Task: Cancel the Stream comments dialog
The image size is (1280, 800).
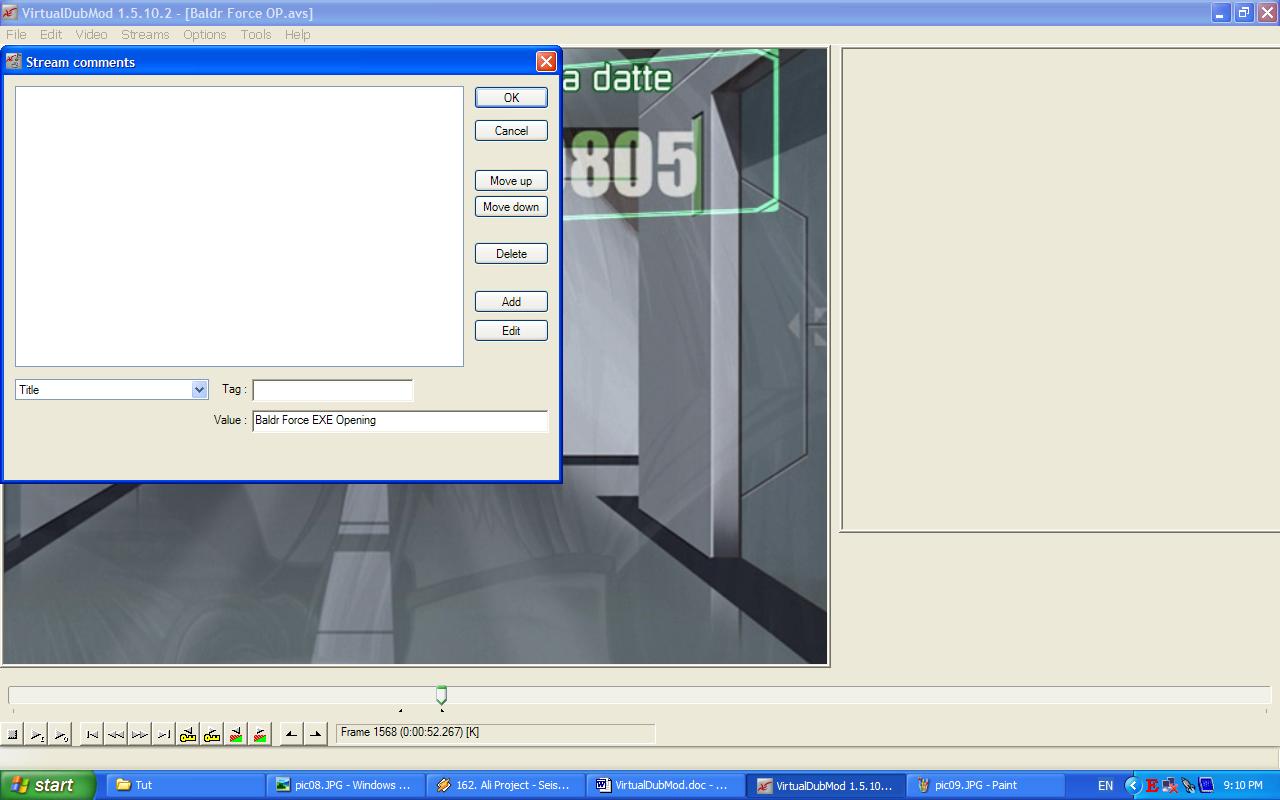Action: 511,131
